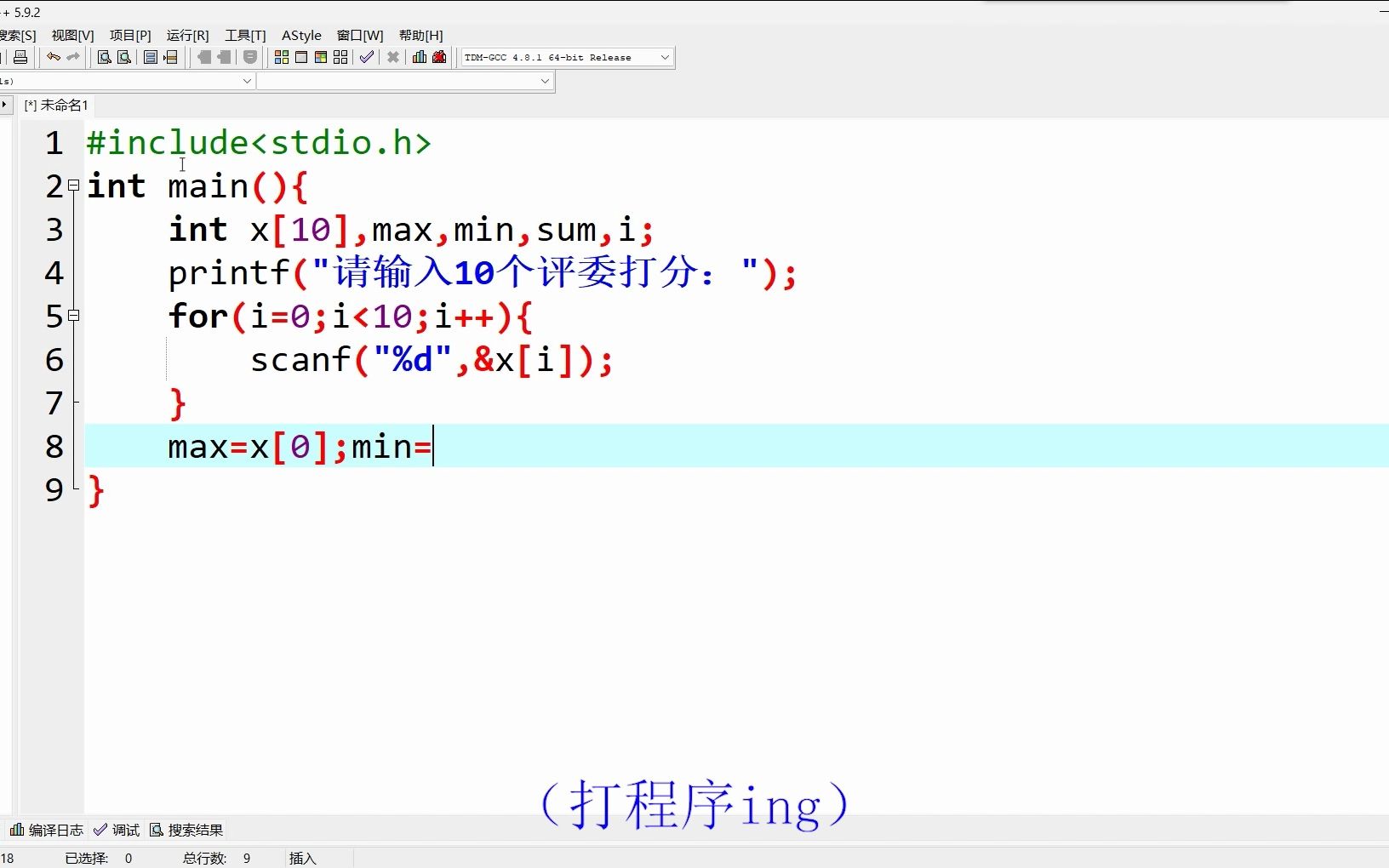Undo the last edit

pos(52,57)
